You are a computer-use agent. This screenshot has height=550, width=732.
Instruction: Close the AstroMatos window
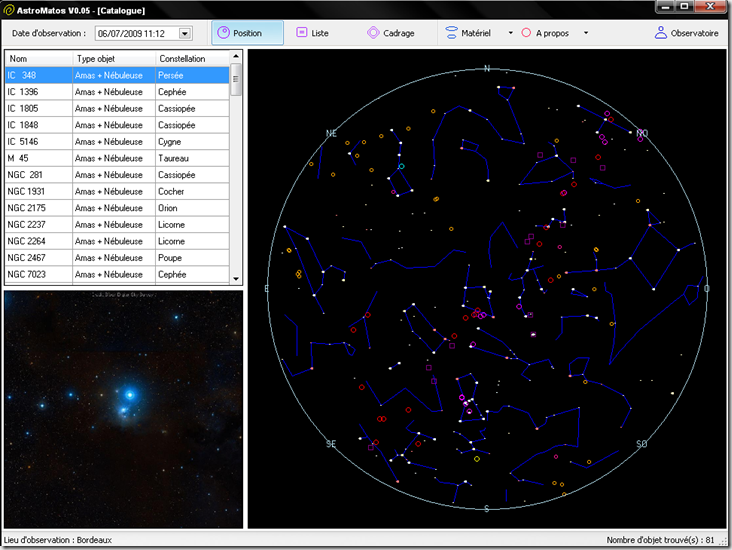click(711, 7)
